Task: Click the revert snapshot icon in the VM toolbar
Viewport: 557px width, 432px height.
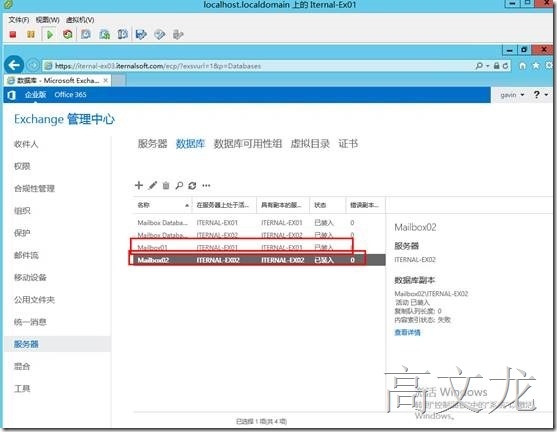Action: click(104, 34)
